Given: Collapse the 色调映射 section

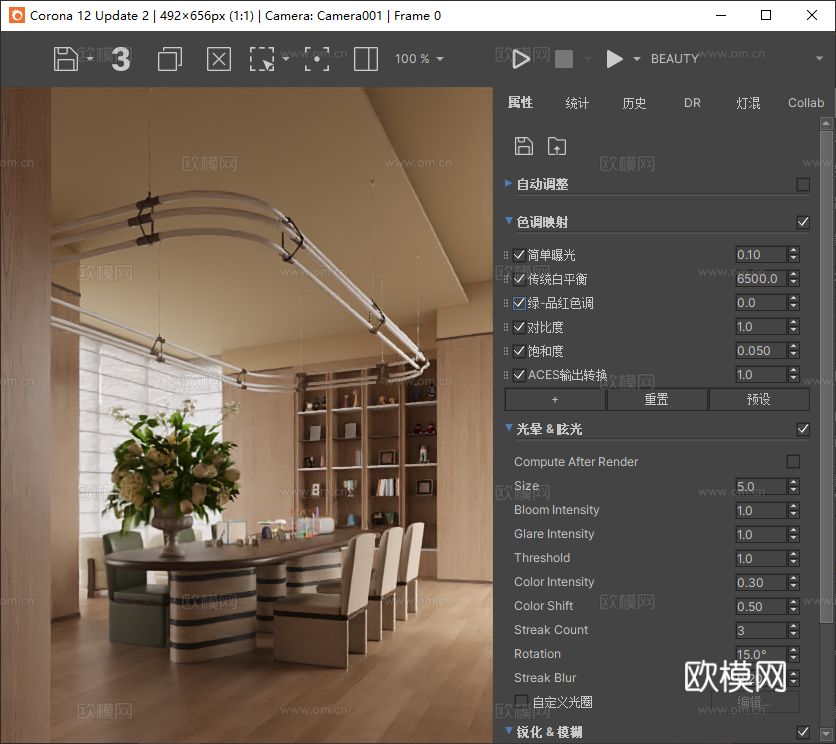Looking at the screenshot, I should (x=508, y=221).
